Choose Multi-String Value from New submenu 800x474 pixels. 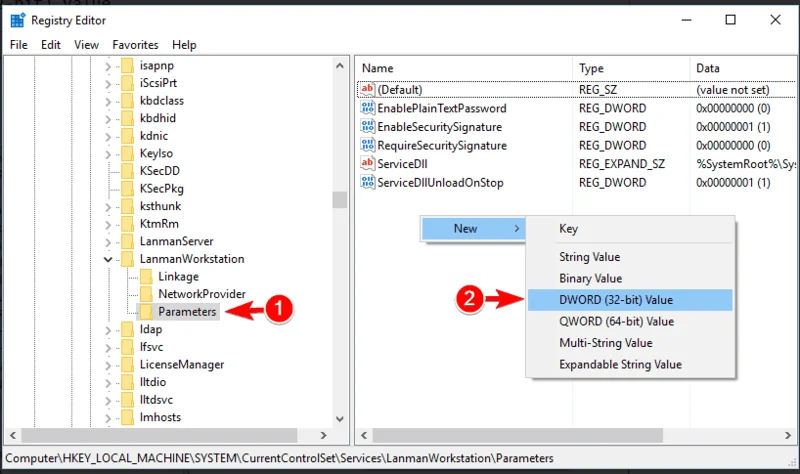click(630, 342)
